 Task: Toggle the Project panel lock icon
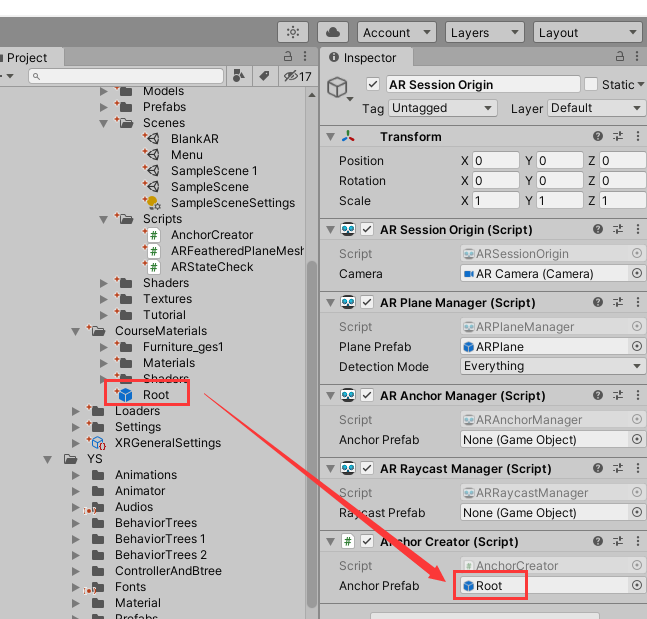click(288, 56)
